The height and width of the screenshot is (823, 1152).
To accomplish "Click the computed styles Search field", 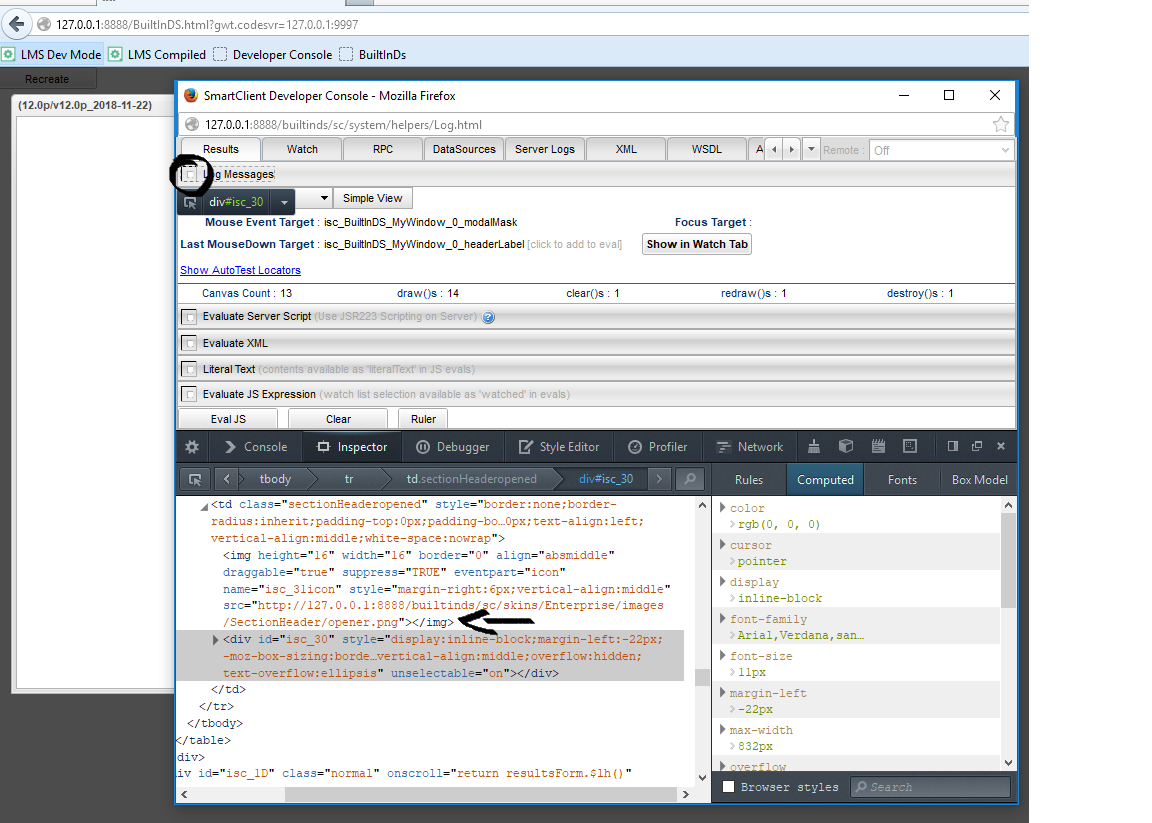I will tap(931, 786).
